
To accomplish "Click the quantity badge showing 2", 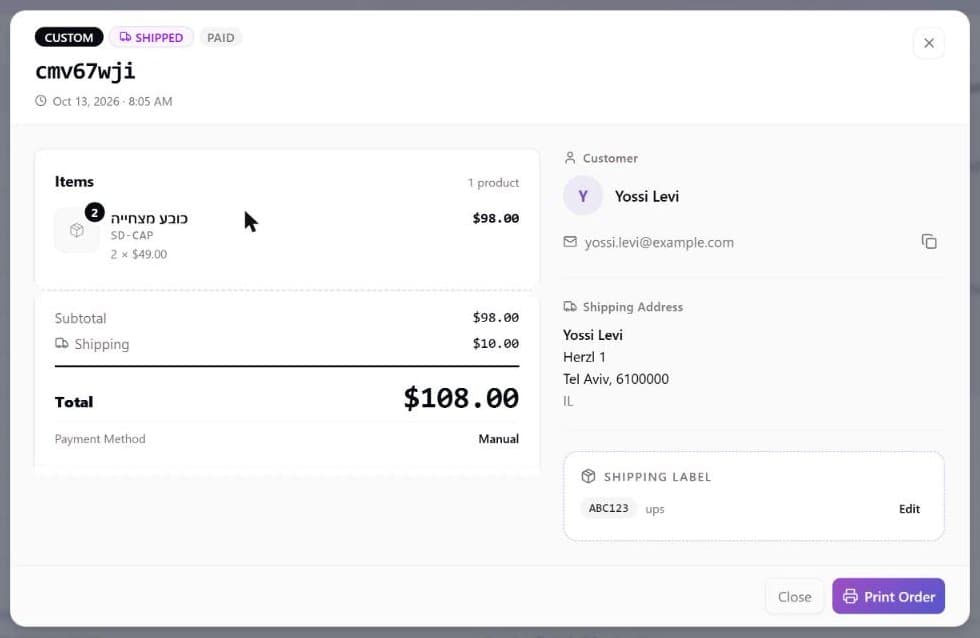I will [94, 212].
